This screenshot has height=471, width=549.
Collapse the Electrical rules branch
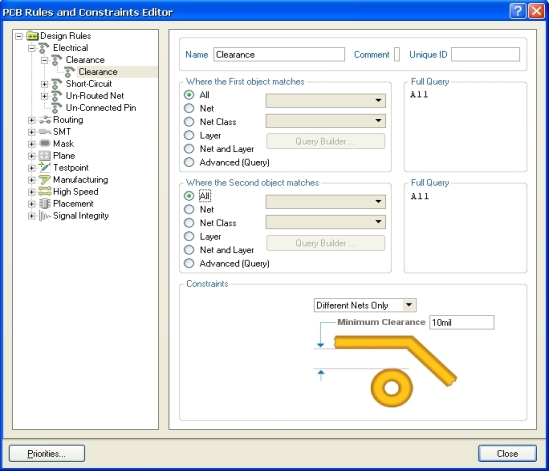[x=32, y=48]
